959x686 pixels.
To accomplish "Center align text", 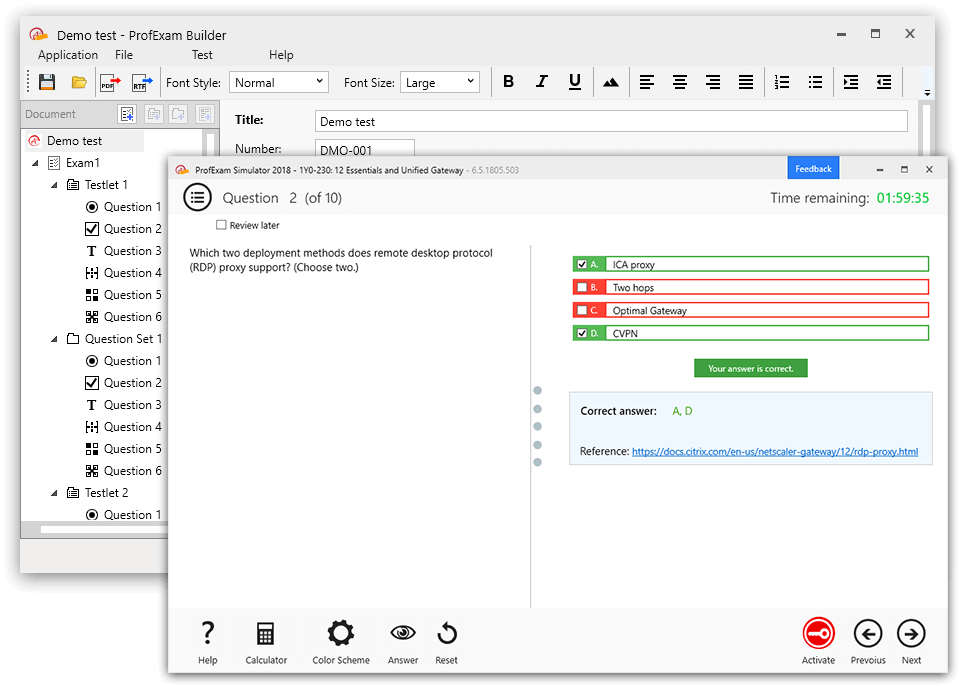I will tap(679, 82).
